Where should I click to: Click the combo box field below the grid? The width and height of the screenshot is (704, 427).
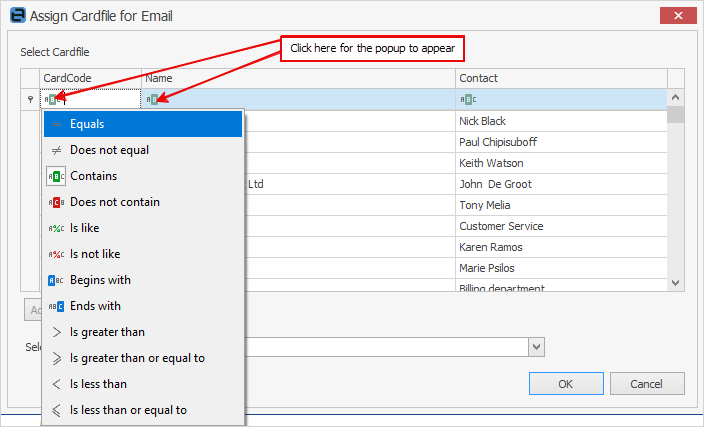386,347
